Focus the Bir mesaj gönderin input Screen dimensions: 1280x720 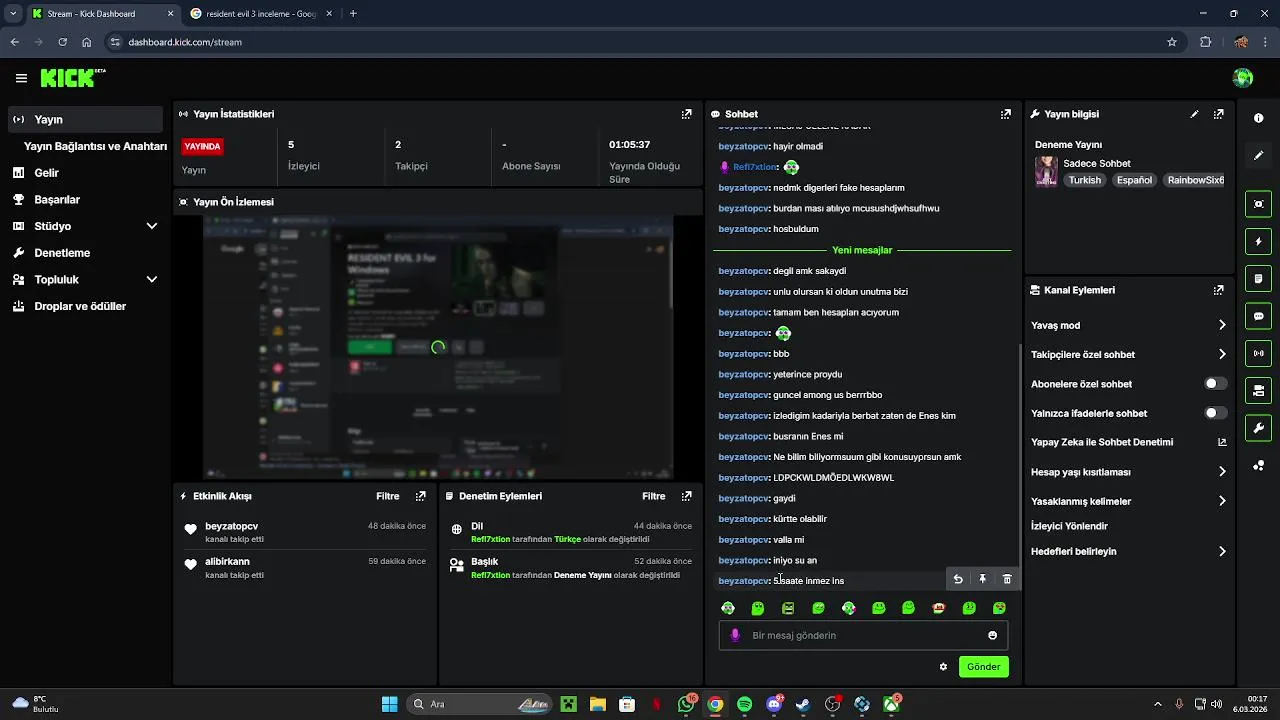(x=863, y=635)
